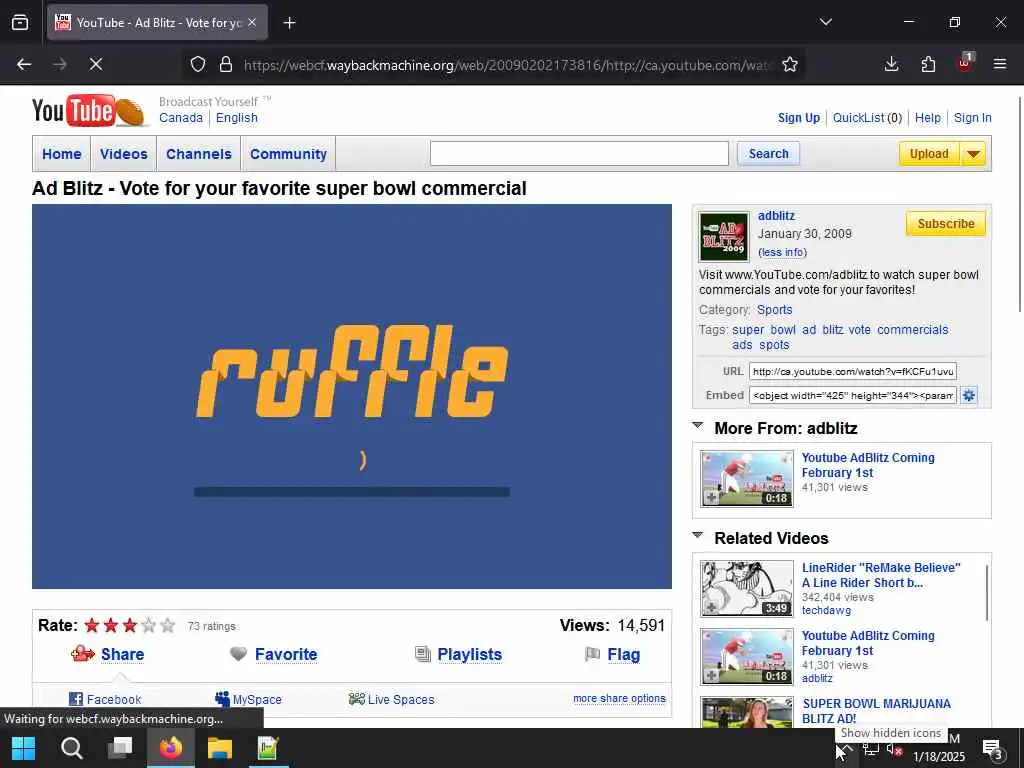The width and height of the screenshot is (1024, 768).
Task: Open the Firefox View icon at top left
Action: (20, 22)
